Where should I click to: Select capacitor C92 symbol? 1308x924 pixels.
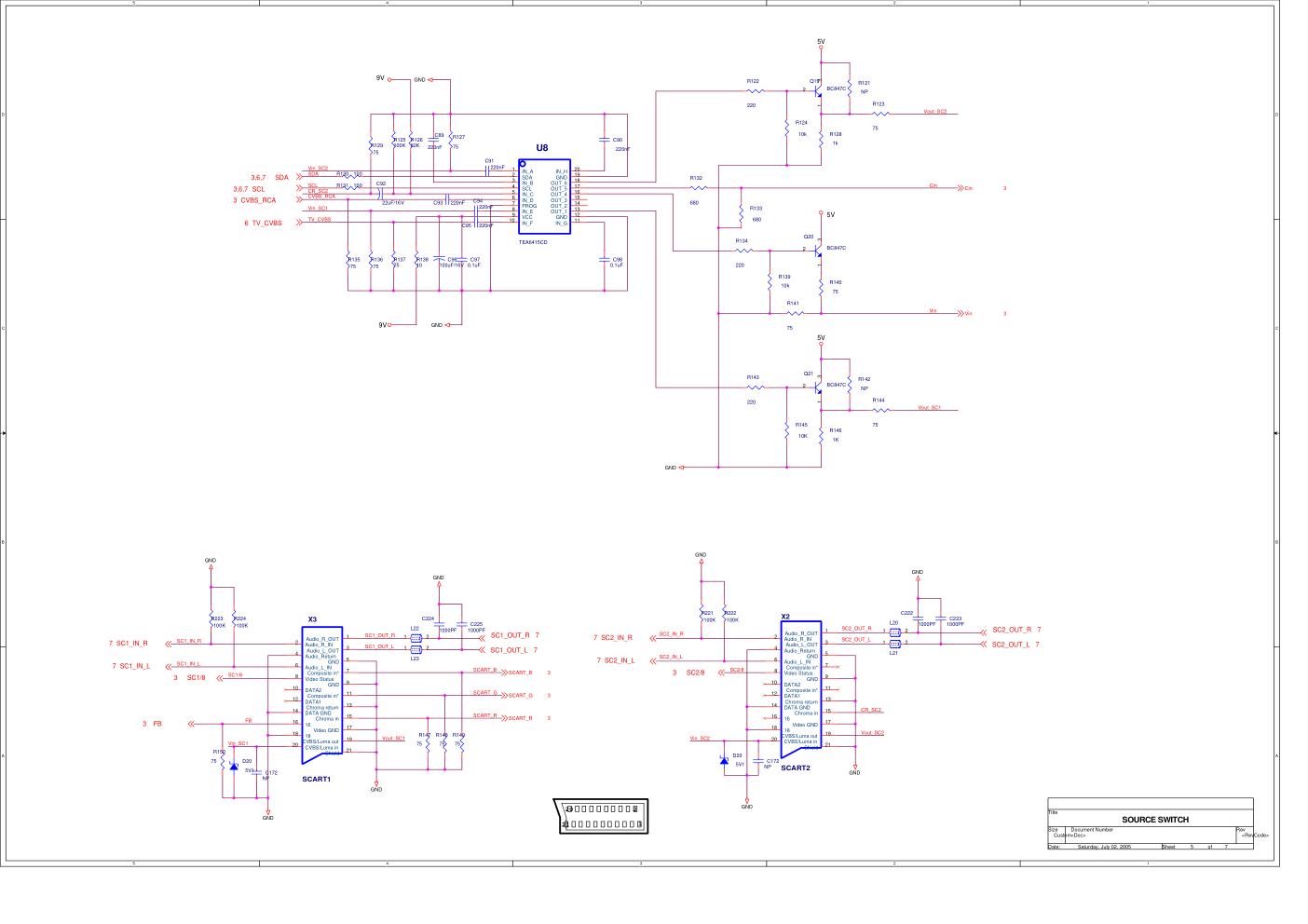tap(381, 194)
